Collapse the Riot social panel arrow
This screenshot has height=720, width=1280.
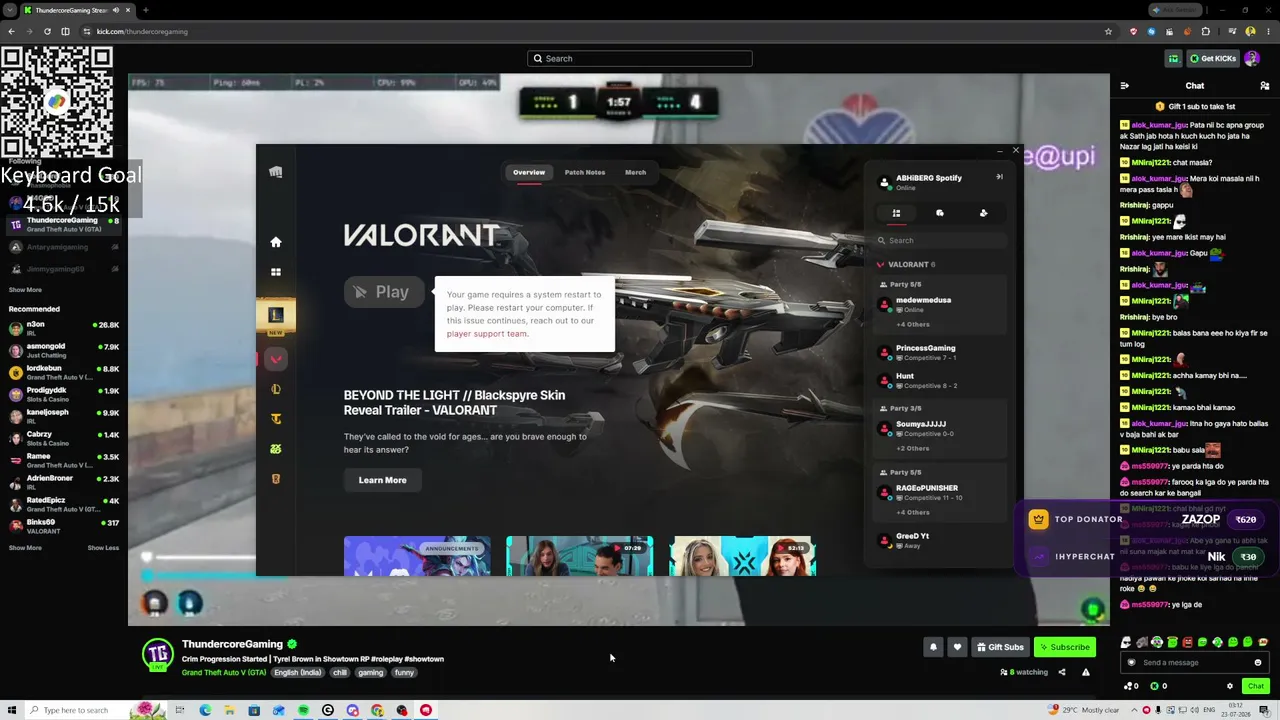point(998,177)
